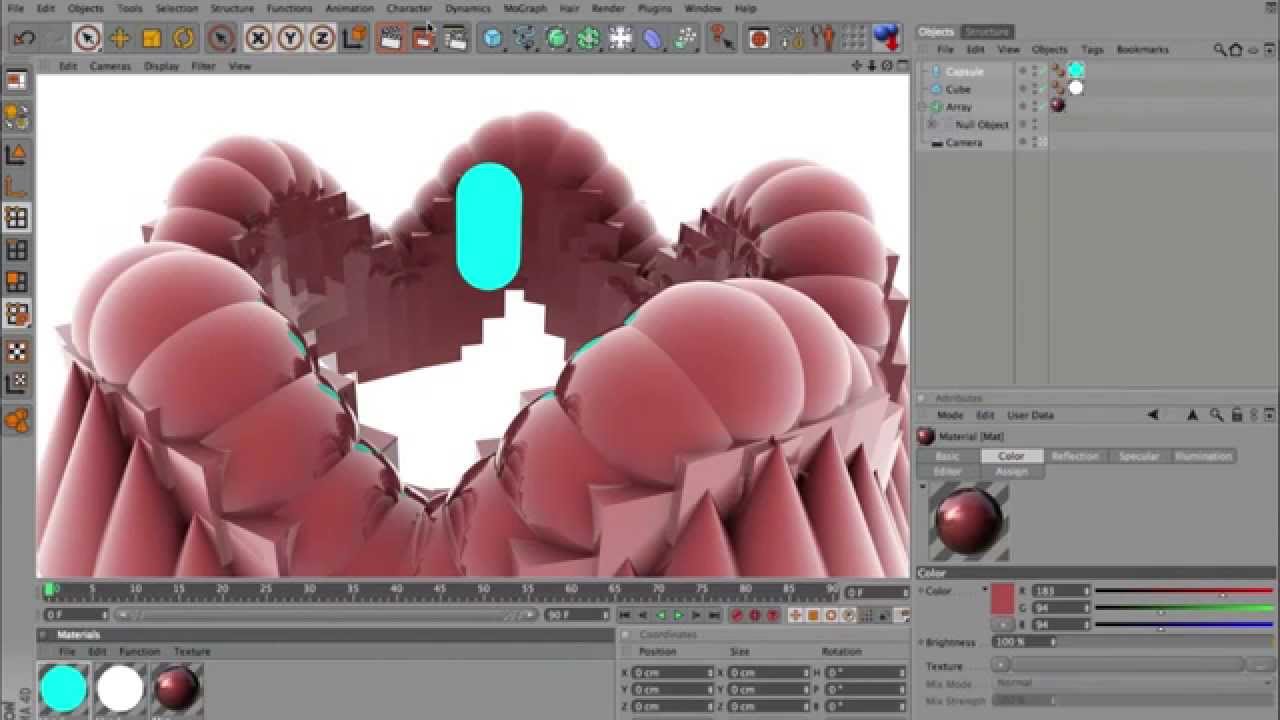Toggle the X axis lock

coord(258,39)
